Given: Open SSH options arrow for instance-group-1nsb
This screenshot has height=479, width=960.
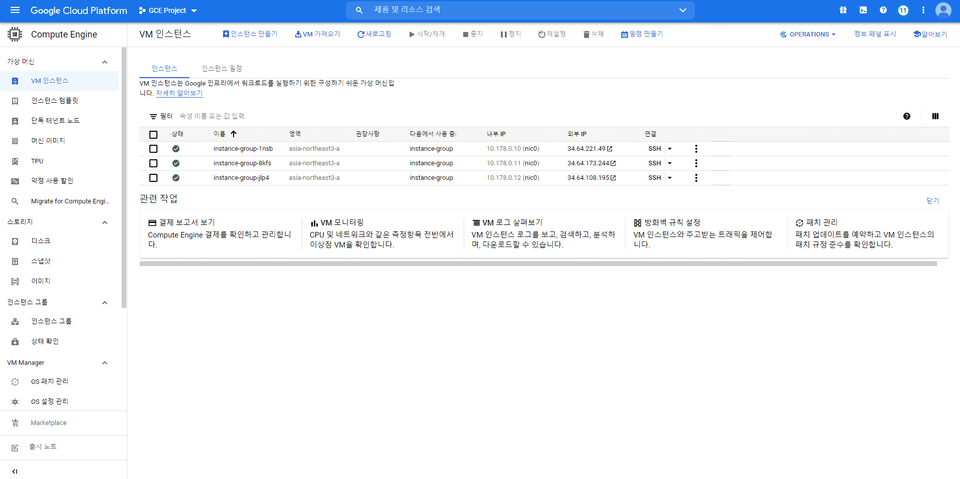Looking at the screenshot, I should point(669,149).
